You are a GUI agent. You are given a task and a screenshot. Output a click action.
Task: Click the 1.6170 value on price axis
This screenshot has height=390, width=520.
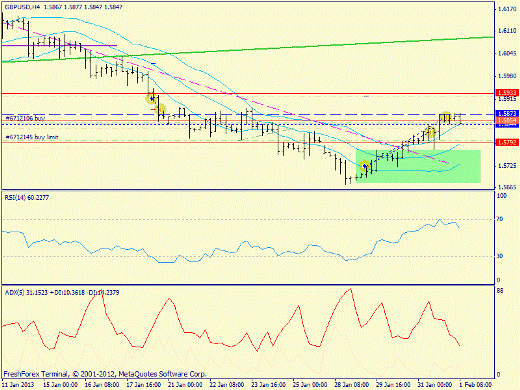click(x=507, y=9)
